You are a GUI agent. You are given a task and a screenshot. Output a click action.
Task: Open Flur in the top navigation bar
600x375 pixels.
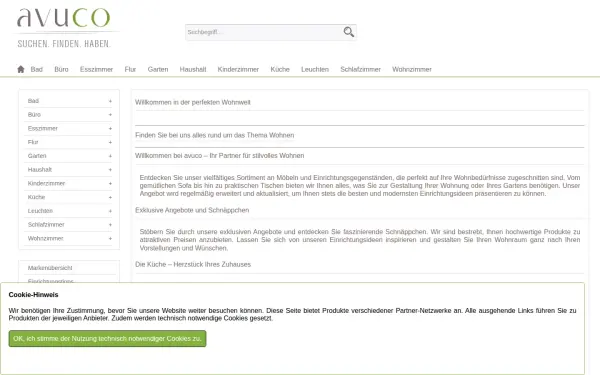coord(130,69)
